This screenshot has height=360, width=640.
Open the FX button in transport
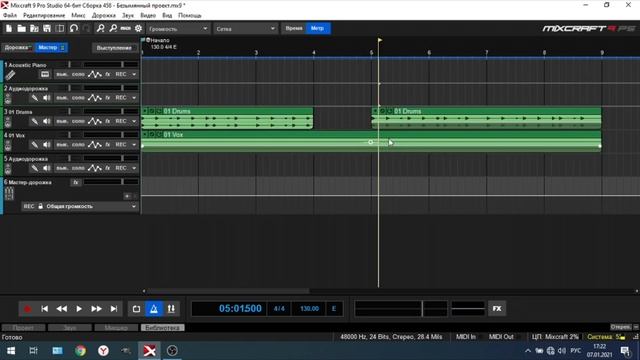(497, 309)
